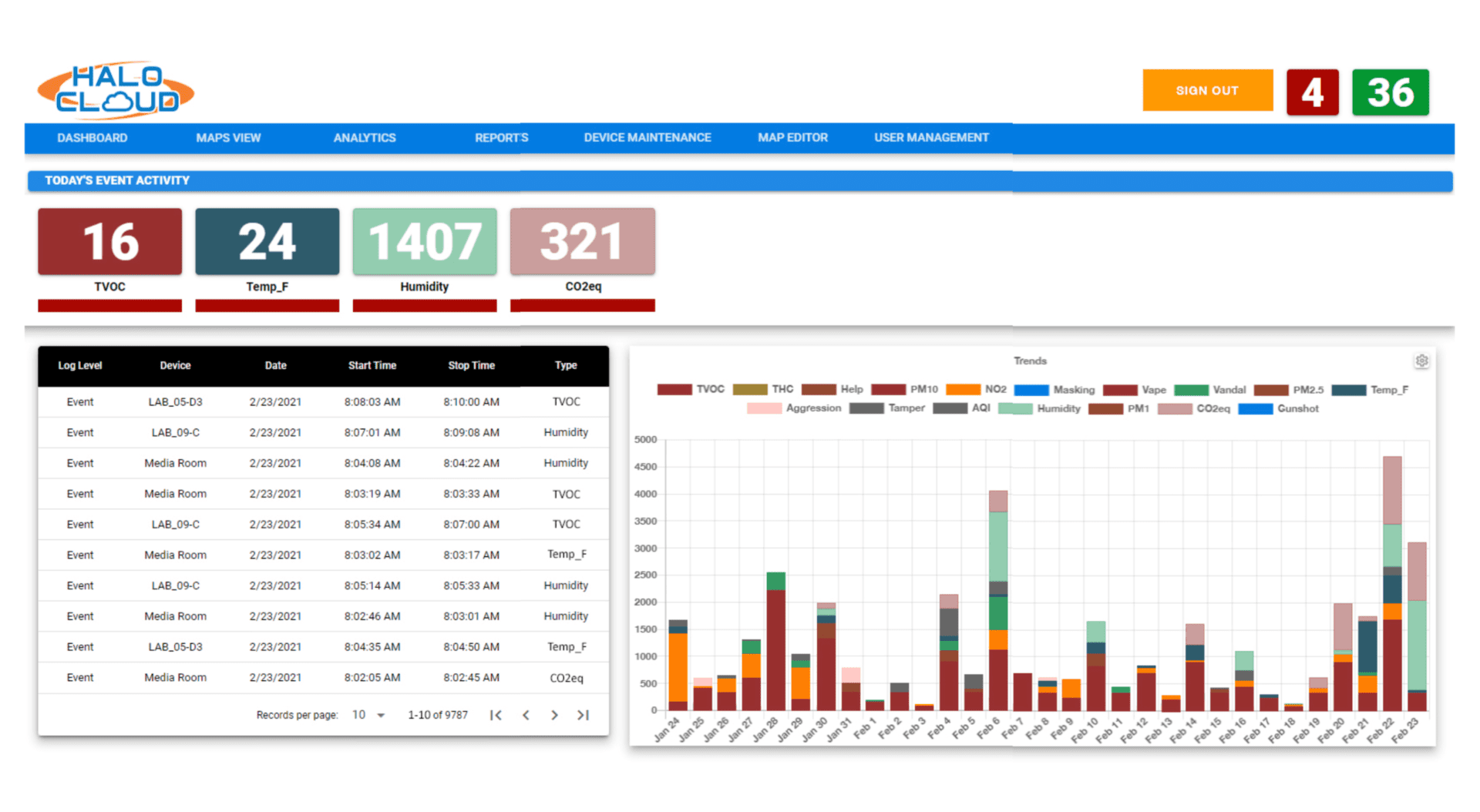Jump to the last records page
1480x812 pixels.
click(x=584, y=715)
